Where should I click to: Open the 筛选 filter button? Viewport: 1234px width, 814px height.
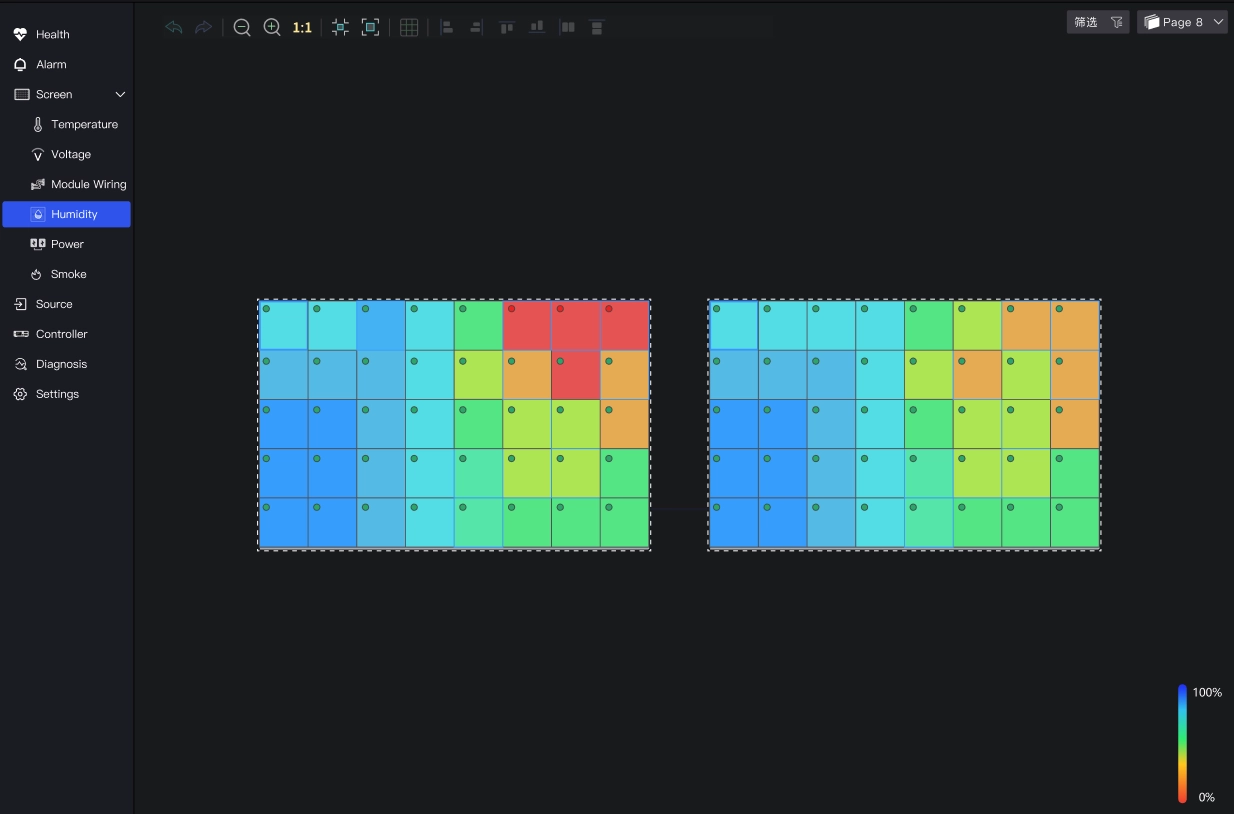click(1097, 22)
